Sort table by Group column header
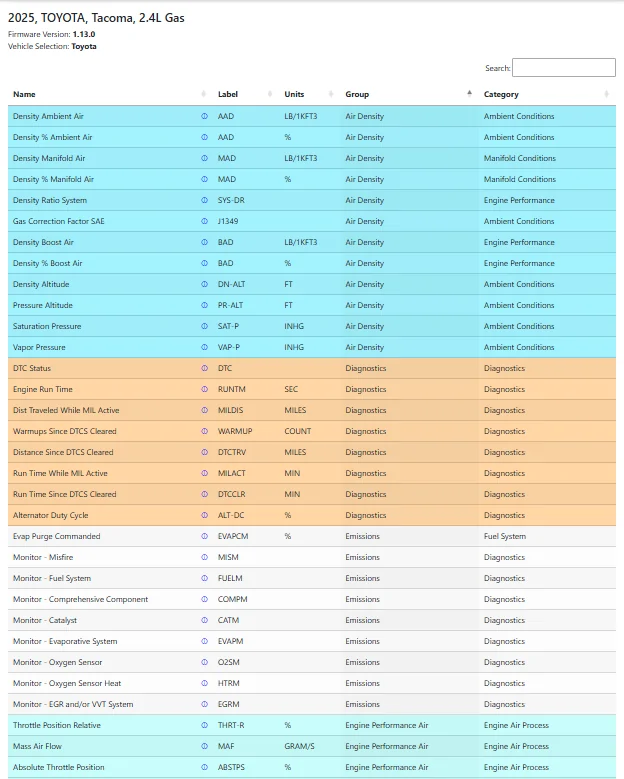The image size is (624, 779). coord(409,94)
